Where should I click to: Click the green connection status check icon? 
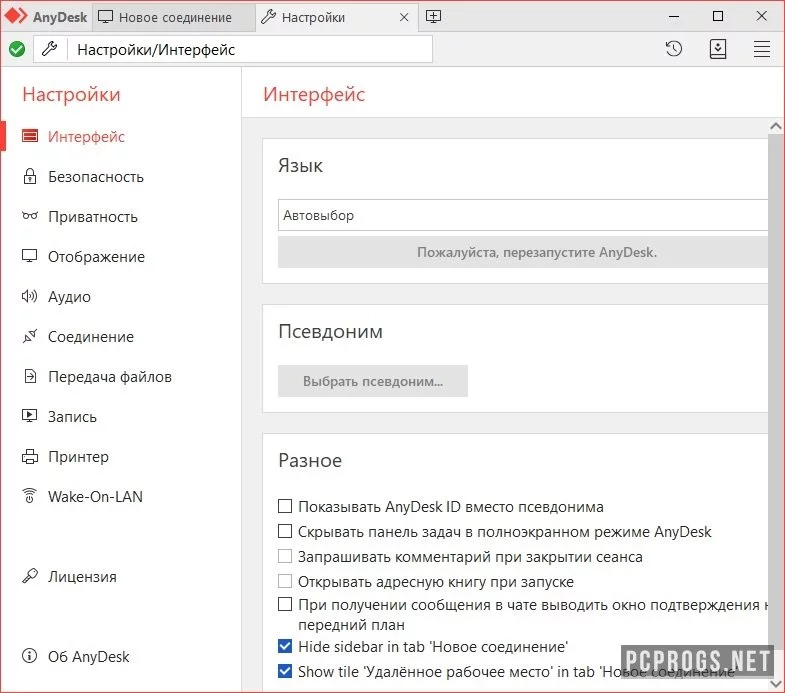click(x=17, y=49)
